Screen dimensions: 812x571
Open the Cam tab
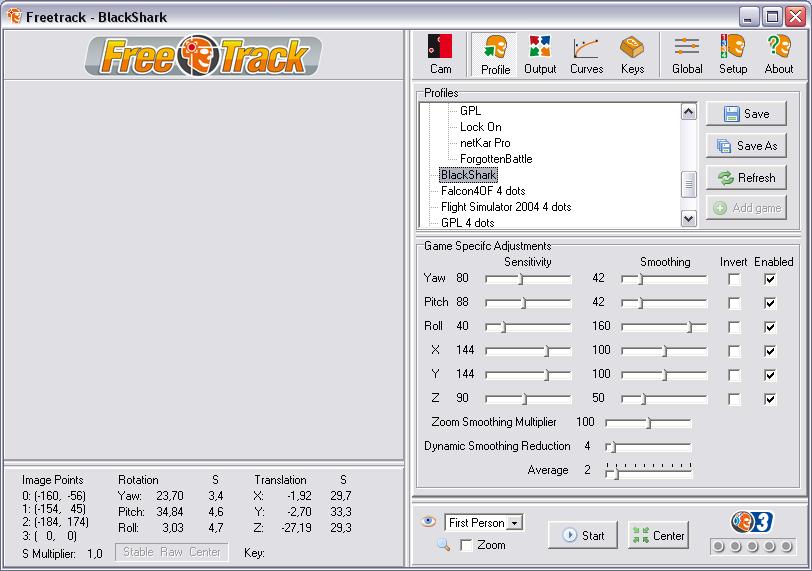440,54
